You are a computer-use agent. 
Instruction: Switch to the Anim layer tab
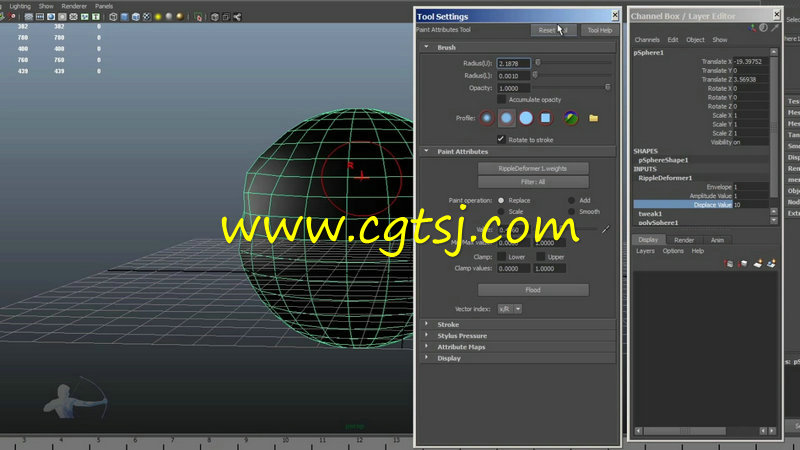pos(717,240)
